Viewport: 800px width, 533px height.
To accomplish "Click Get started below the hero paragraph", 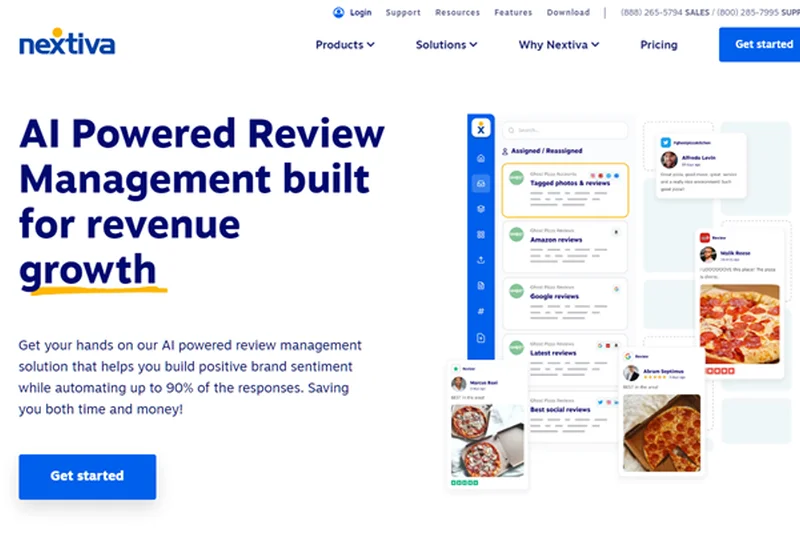I will pyautogui.click(x=87, y=476).
